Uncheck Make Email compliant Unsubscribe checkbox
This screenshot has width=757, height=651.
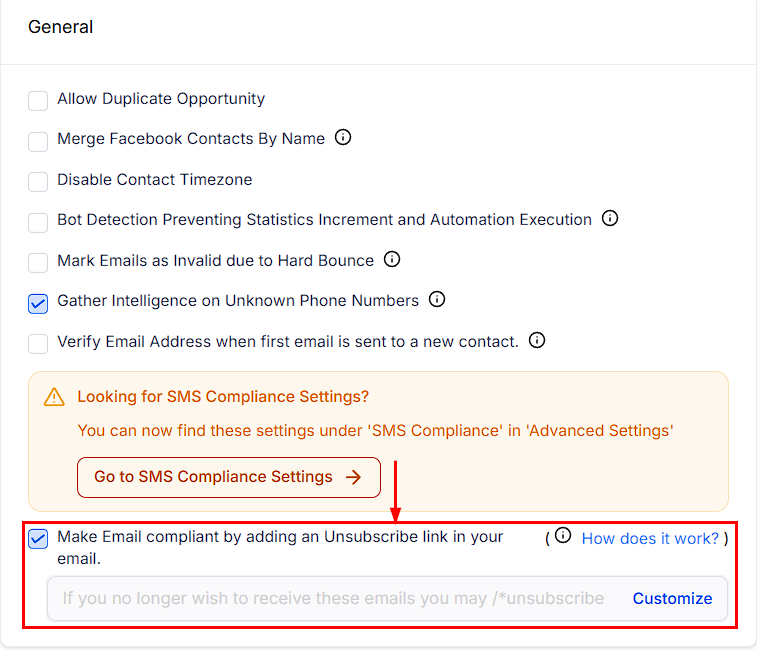point(38,539)
